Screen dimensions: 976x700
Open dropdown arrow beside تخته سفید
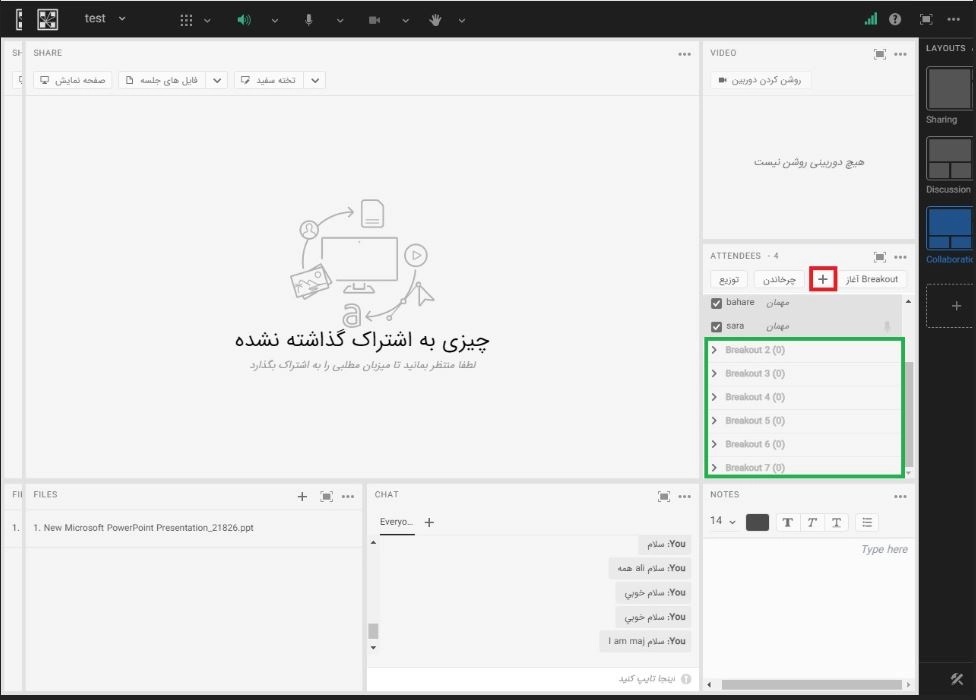[315, 80]
